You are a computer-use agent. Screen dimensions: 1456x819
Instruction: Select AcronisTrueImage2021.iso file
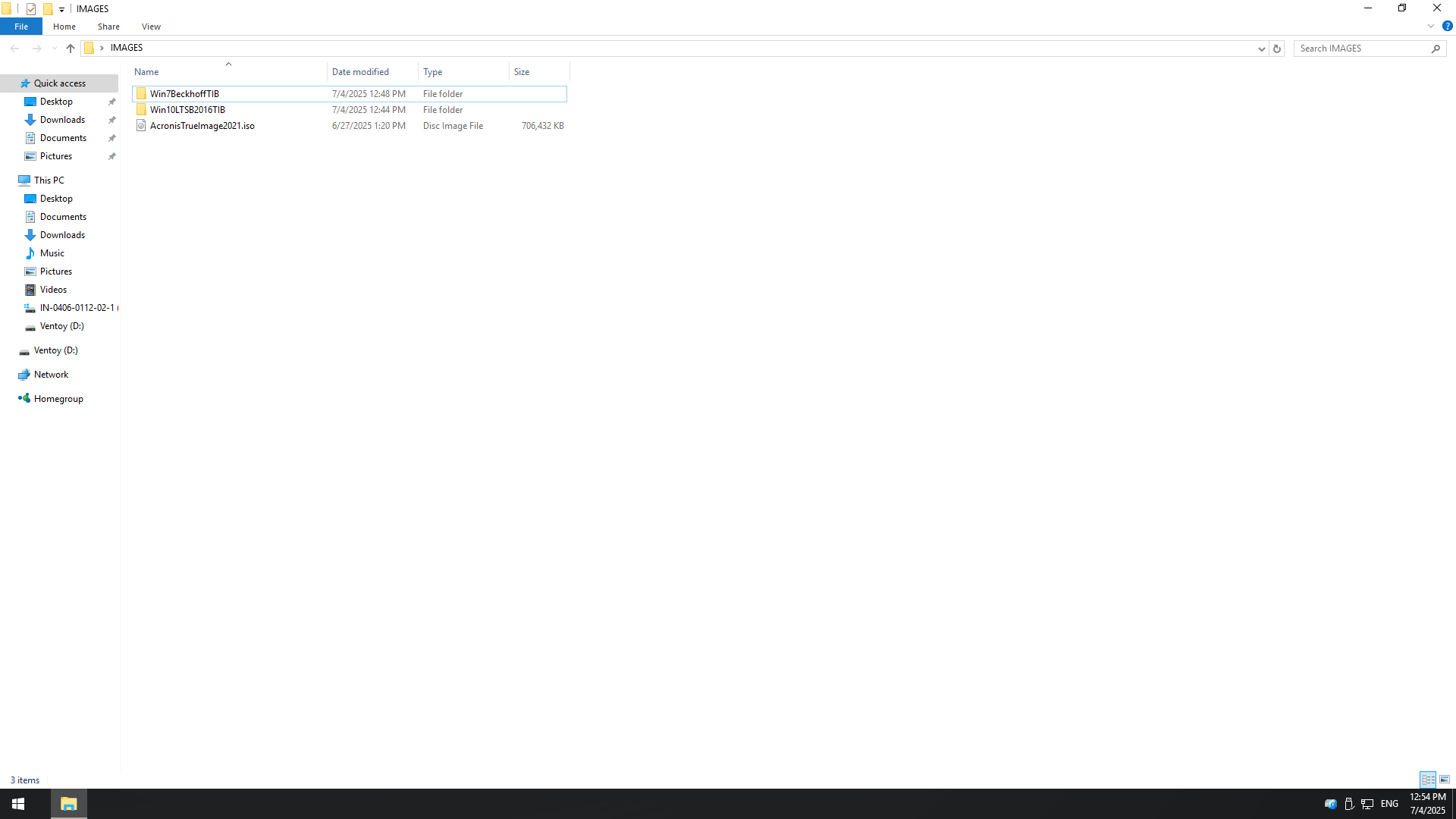click(x=202, y=126)
